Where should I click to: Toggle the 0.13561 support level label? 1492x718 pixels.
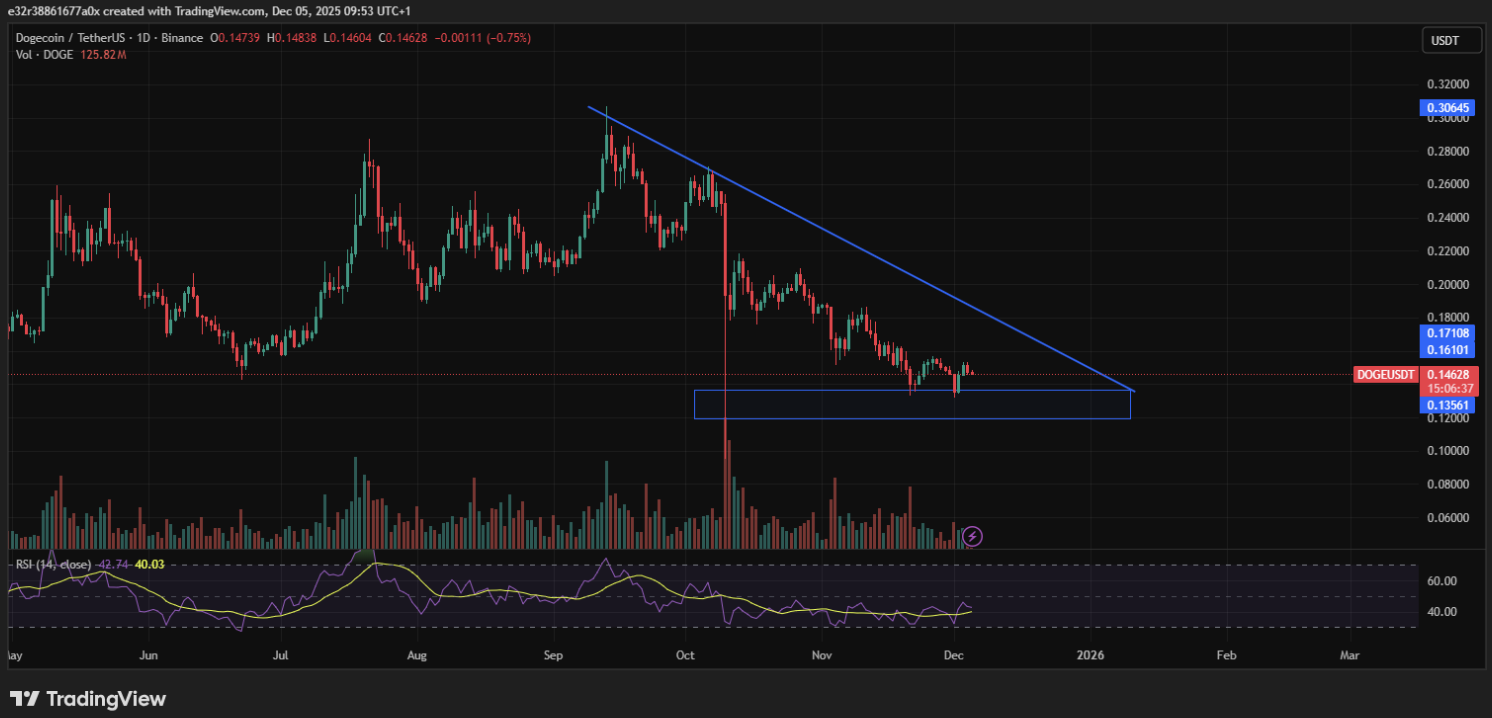tap(1446, 404)
